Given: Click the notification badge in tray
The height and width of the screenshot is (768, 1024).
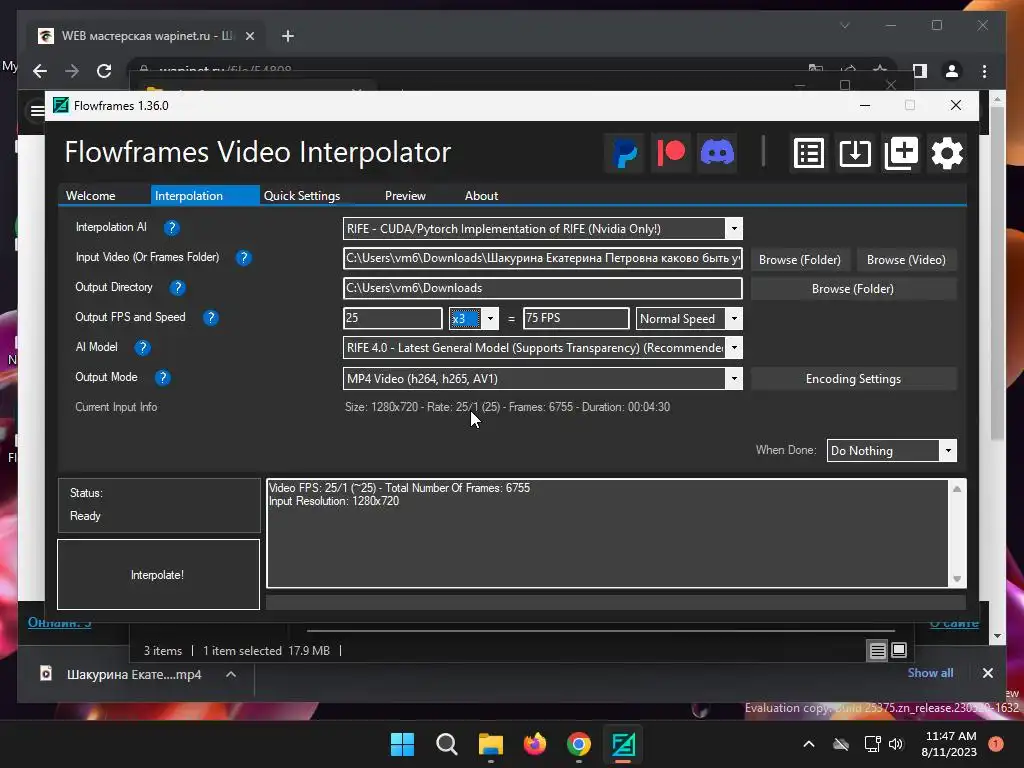Looking at the screenshot, I should pos(995,744).
